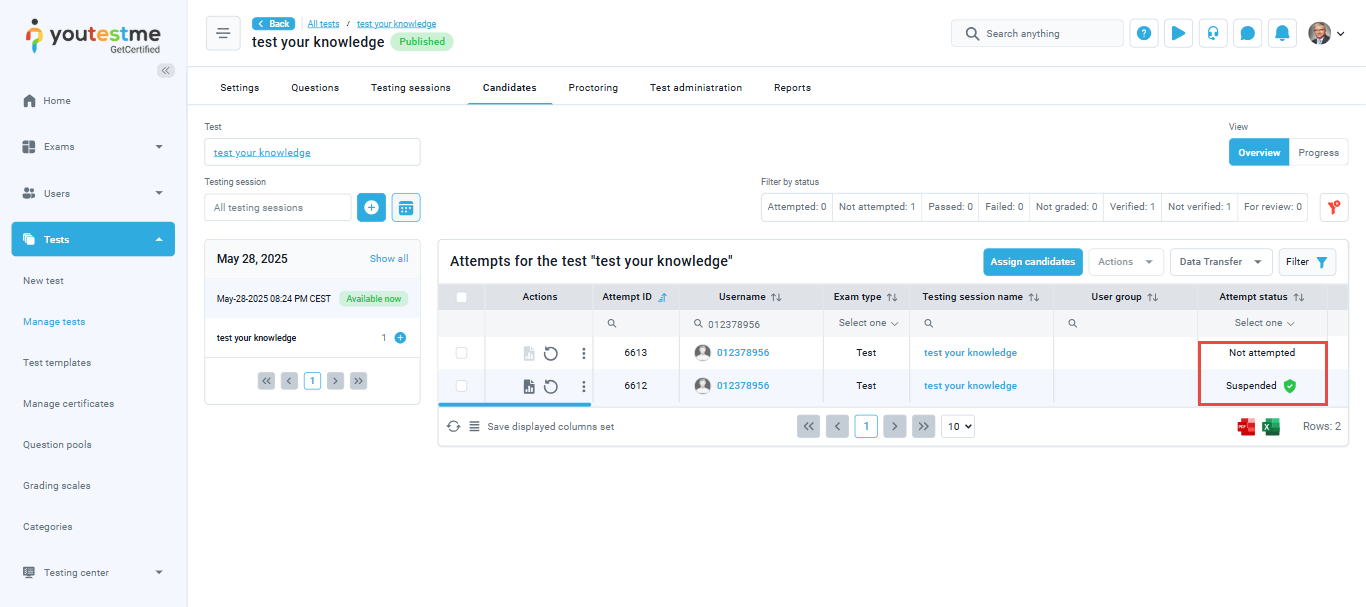Click the notifications bell icon
The width and height of the screenshot is (1366, 607).
[x=1282, y=33]
